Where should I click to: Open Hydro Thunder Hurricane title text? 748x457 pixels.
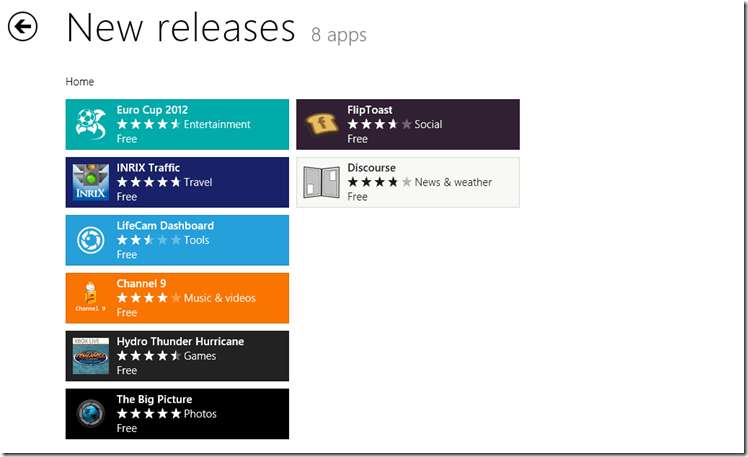tap(180, 342)
